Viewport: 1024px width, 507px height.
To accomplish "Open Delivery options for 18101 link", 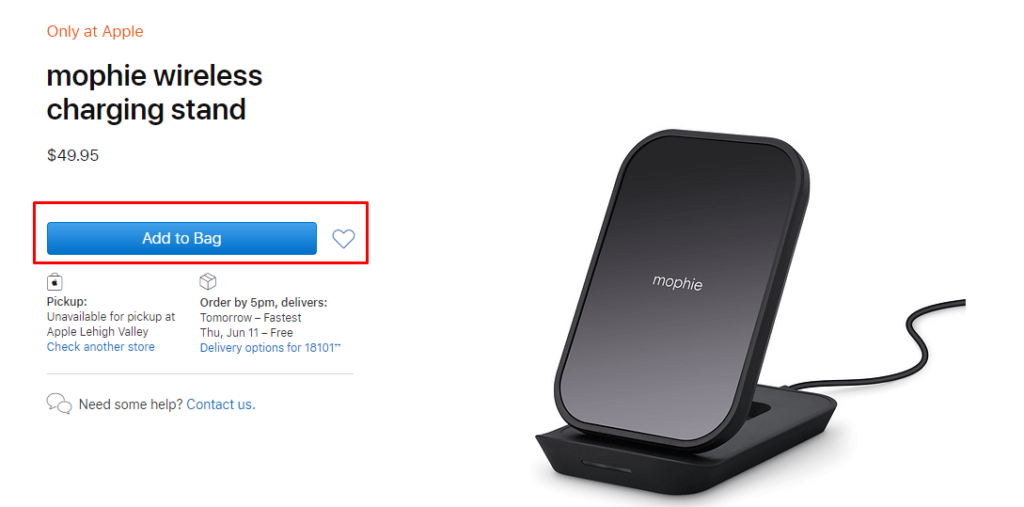I will click(270, 348).
